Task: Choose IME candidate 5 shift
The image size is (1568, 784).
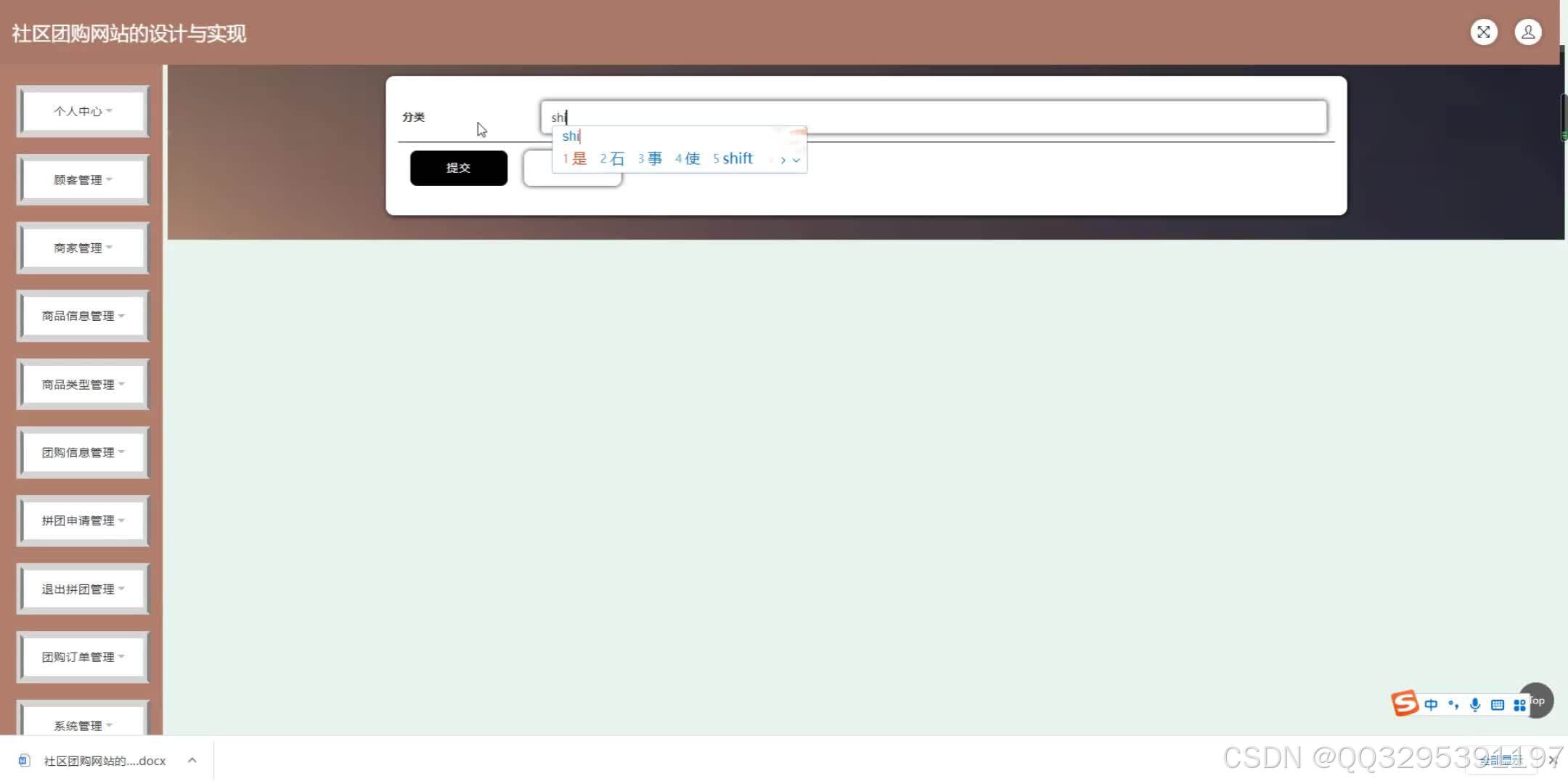Action: pos(733,158)
